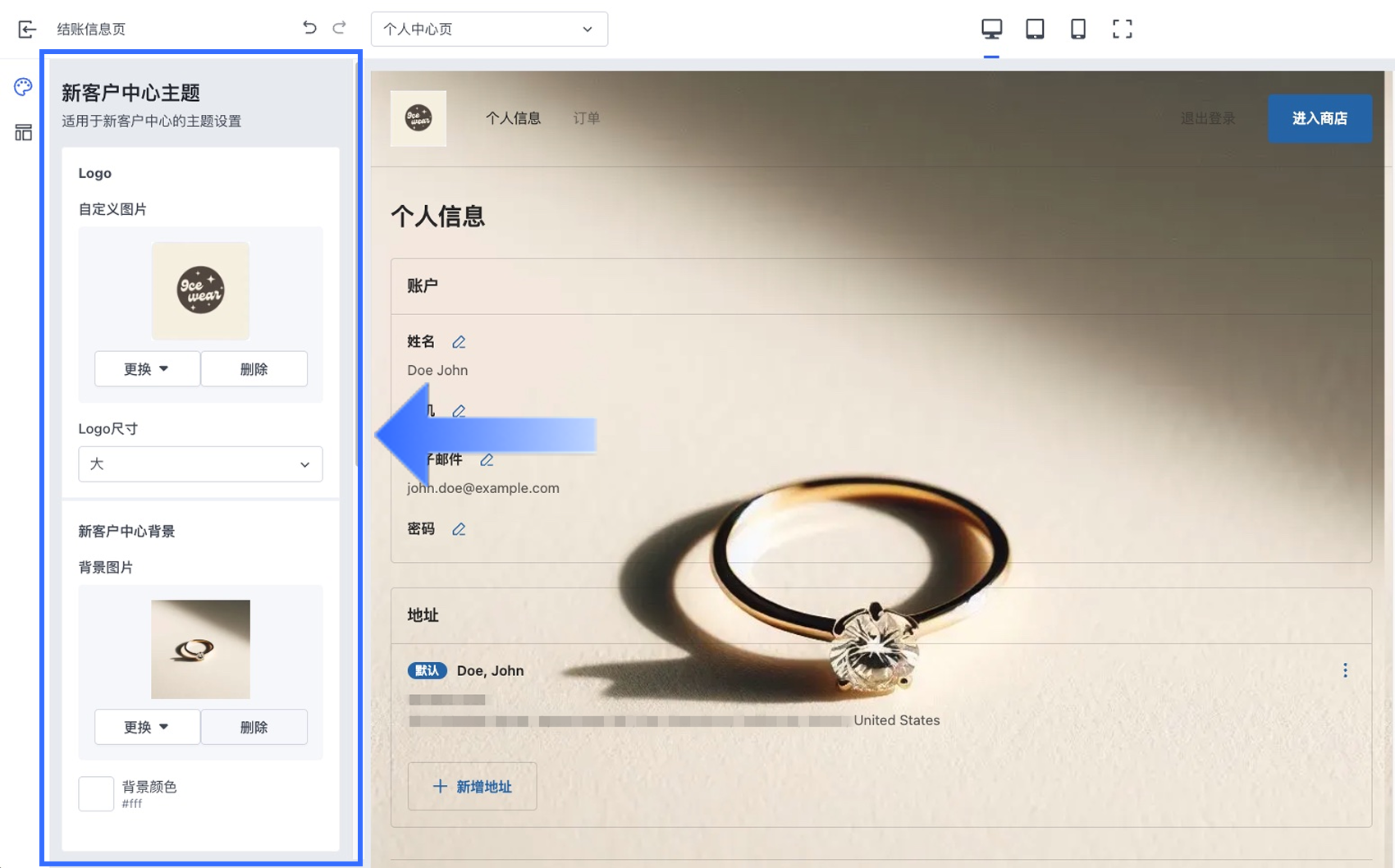Open the layout sections sidebar icon
The image size is (1395, 868).
click(x=23, y=132)
